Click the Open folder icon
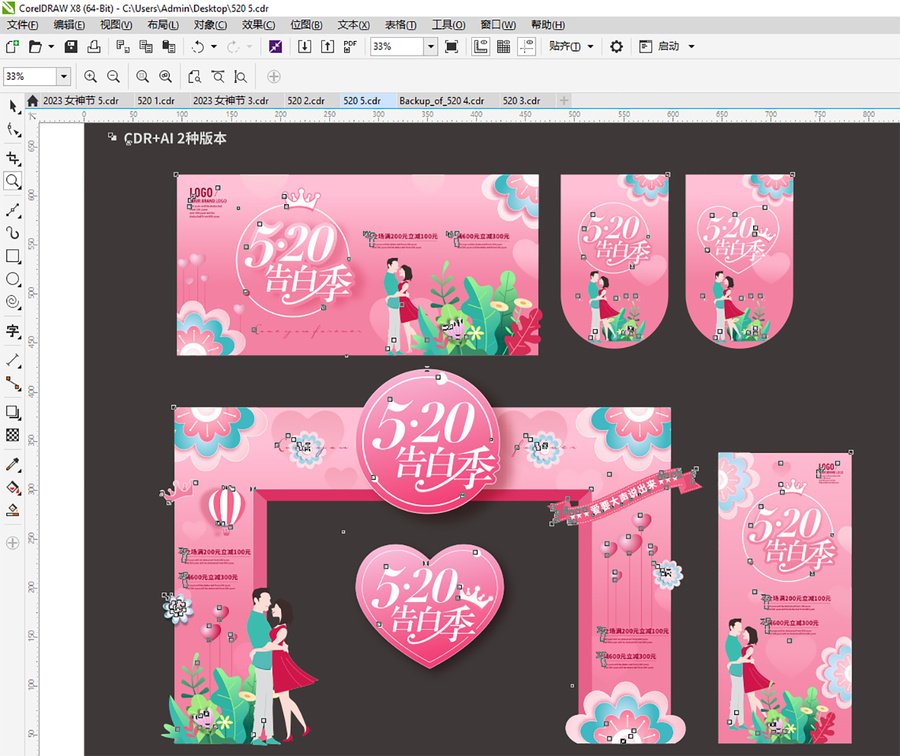 coord(35,46)
